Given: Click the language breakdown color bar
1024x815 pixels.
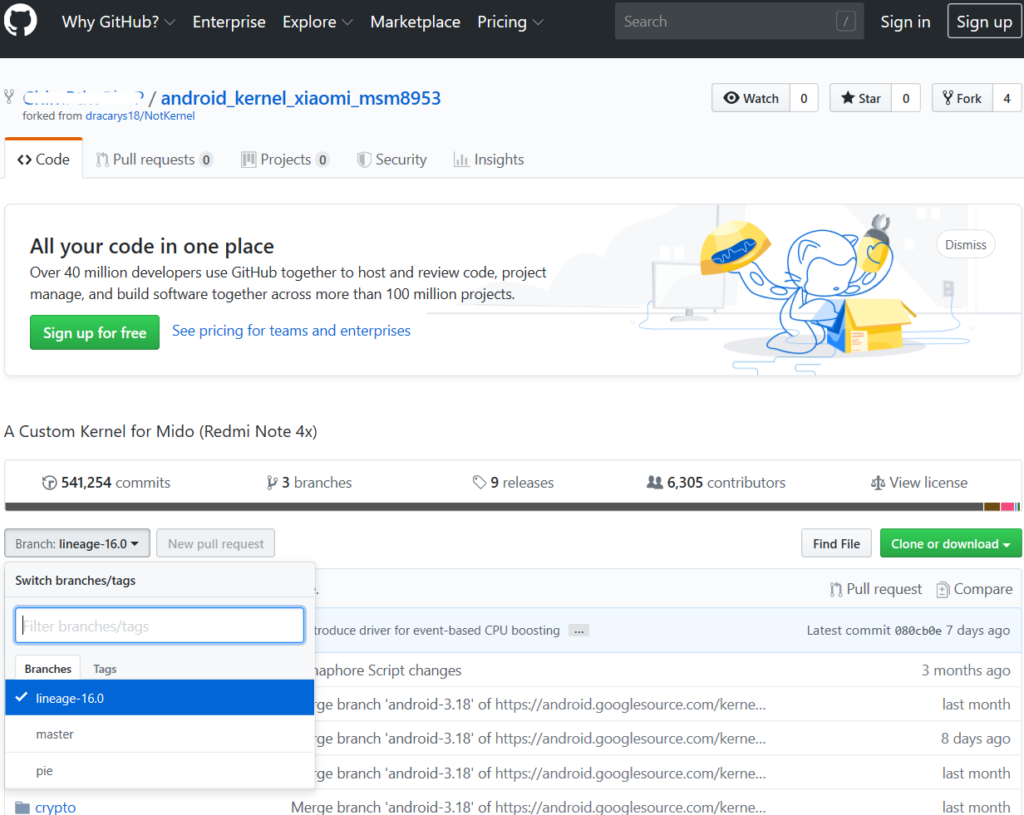Looking at the screenshot, I should point(512,507).
